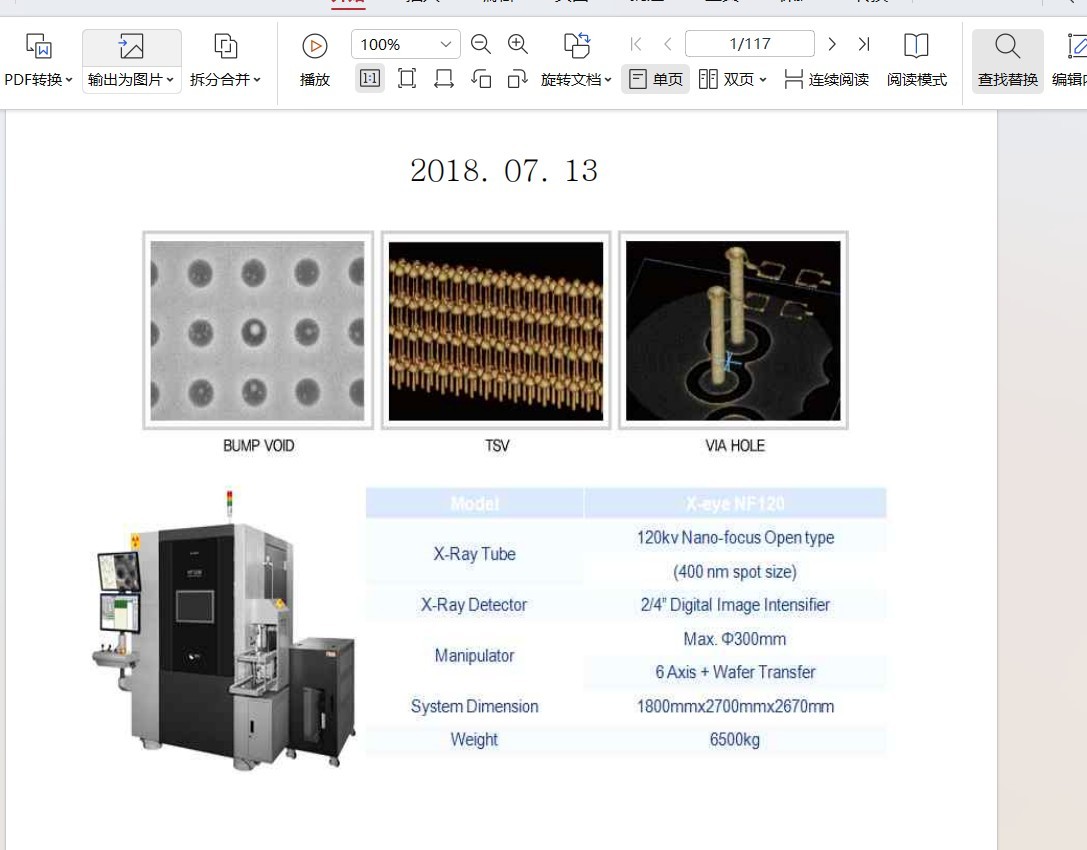
Task: Click the 输出为图片 export button
Action: [x=132, y=61]
